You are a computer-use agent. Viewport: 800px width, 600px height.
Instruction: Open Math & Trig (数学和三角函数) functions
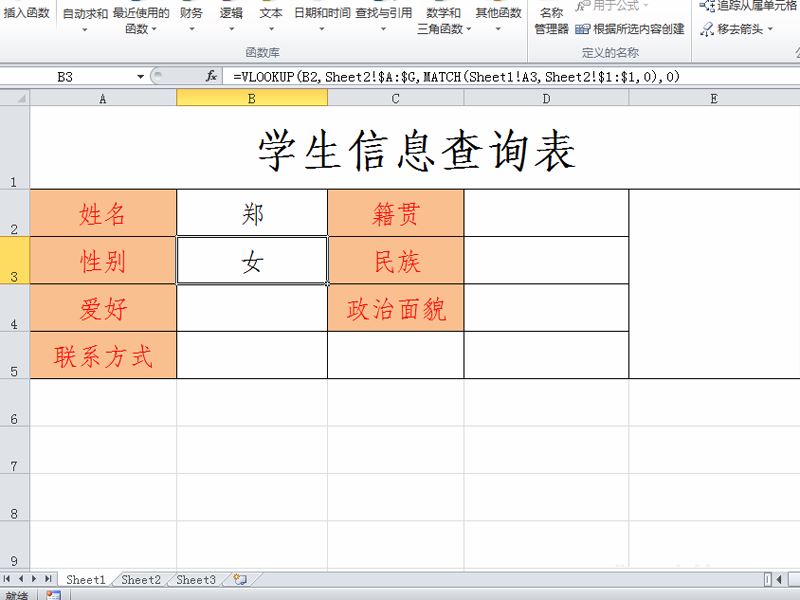pos(443,21)
